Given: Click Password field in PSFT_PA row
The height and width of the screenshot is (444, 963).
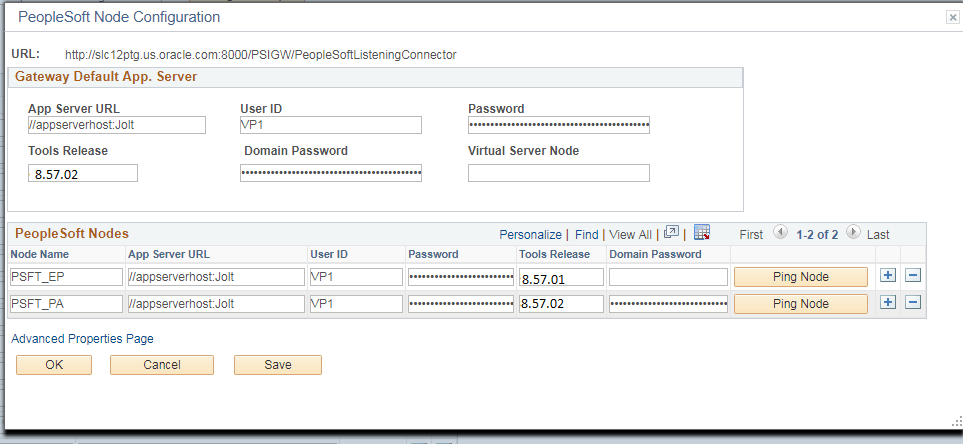Looking at the screenshot, I should click(461, 304).
